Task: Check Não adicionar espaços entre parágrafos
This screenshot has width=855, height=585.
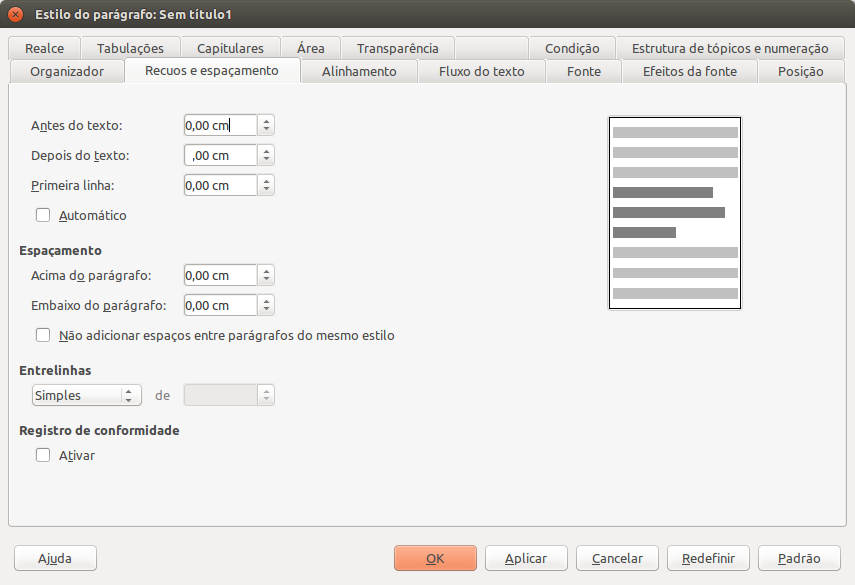Action: tap(43, 335)
